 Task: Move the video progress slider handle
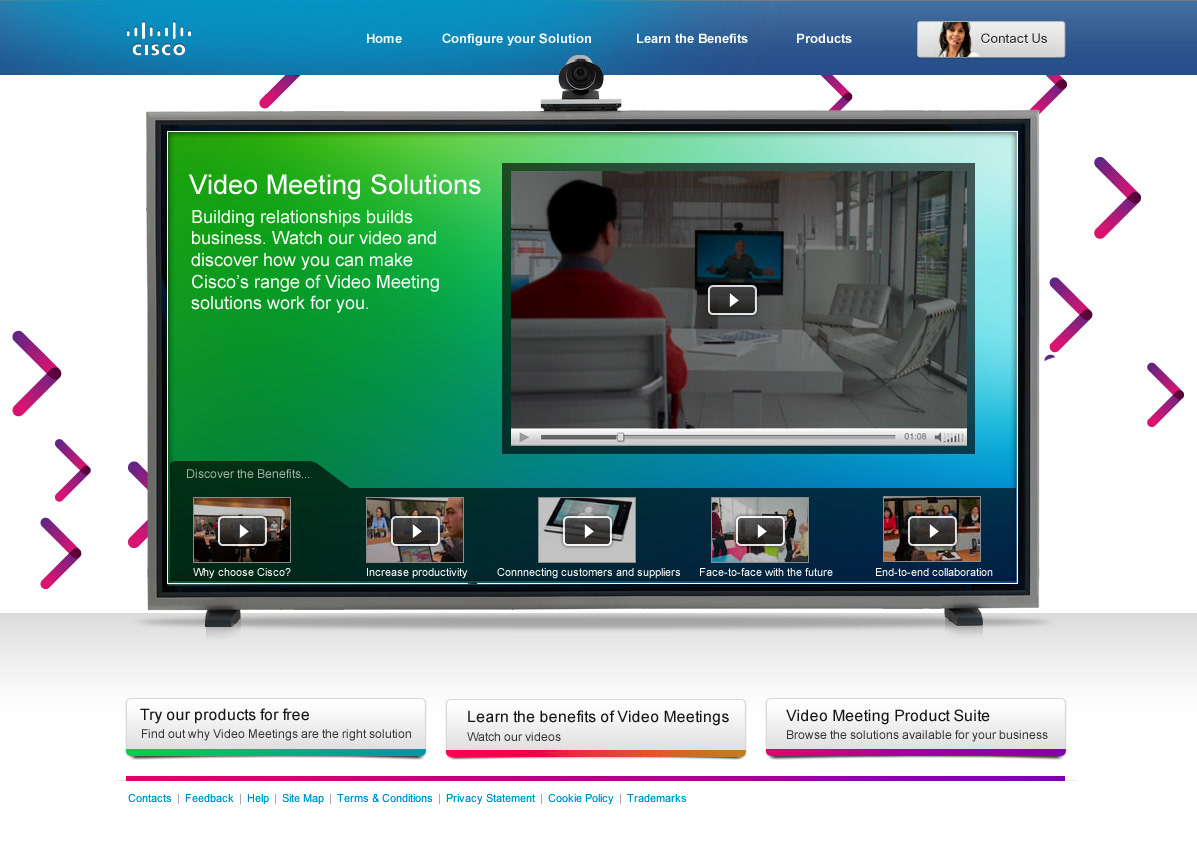(621, 437)
